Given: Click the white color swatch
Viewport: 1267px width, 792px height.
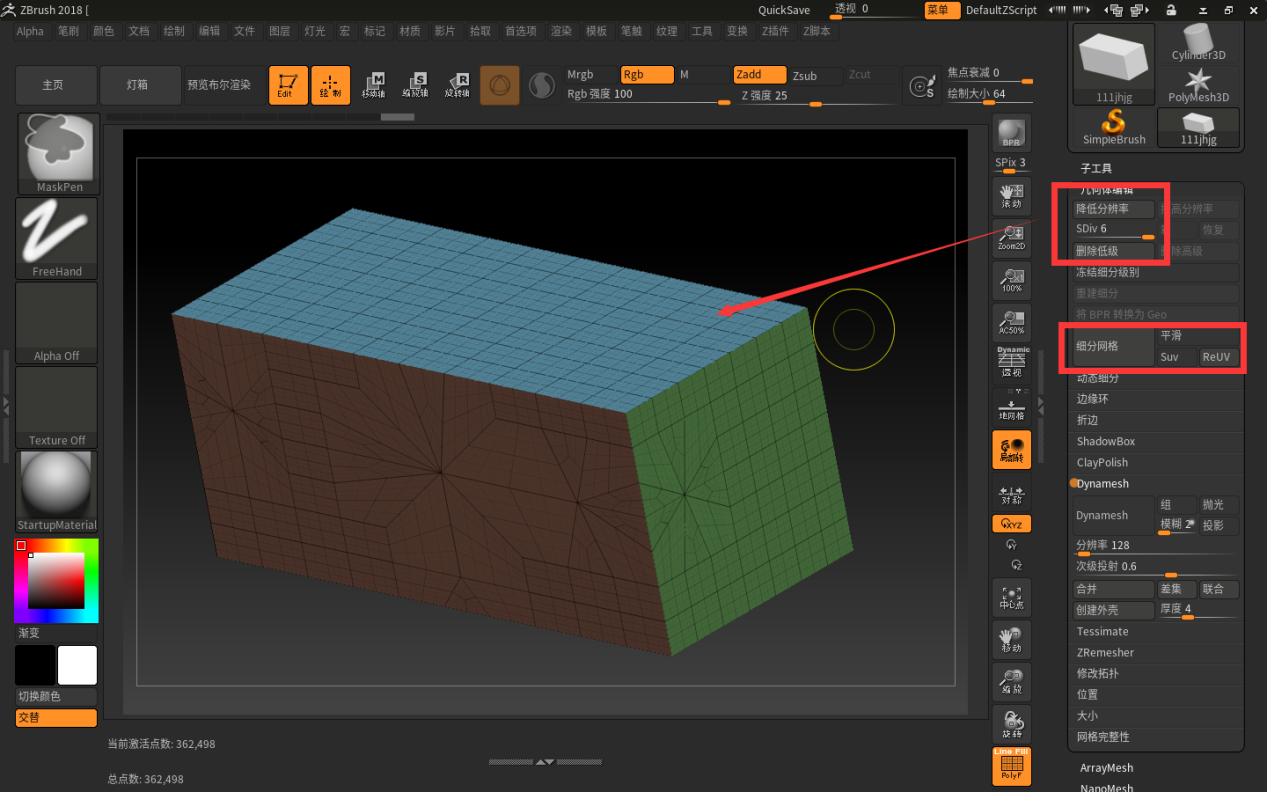Looking at the screenshot, I should pos(77,665).
